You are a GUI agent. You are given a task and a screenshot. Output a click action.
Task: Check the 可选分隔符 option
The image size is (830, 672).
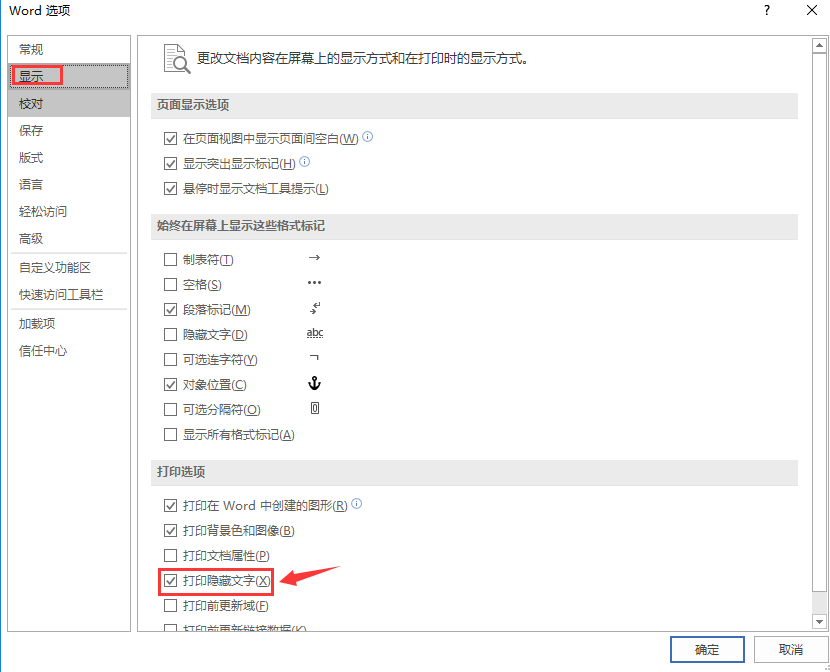[x=170, y=410]
